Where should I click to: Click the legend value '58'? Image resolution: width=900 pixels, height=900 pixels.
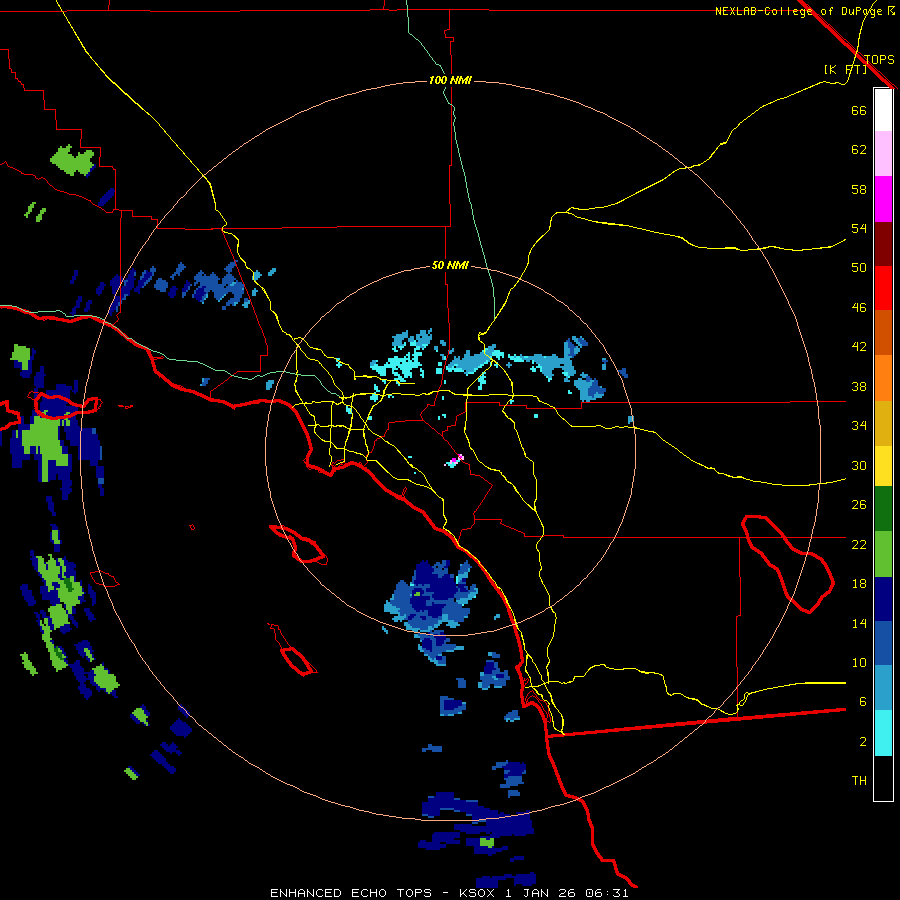click(859, 189)
